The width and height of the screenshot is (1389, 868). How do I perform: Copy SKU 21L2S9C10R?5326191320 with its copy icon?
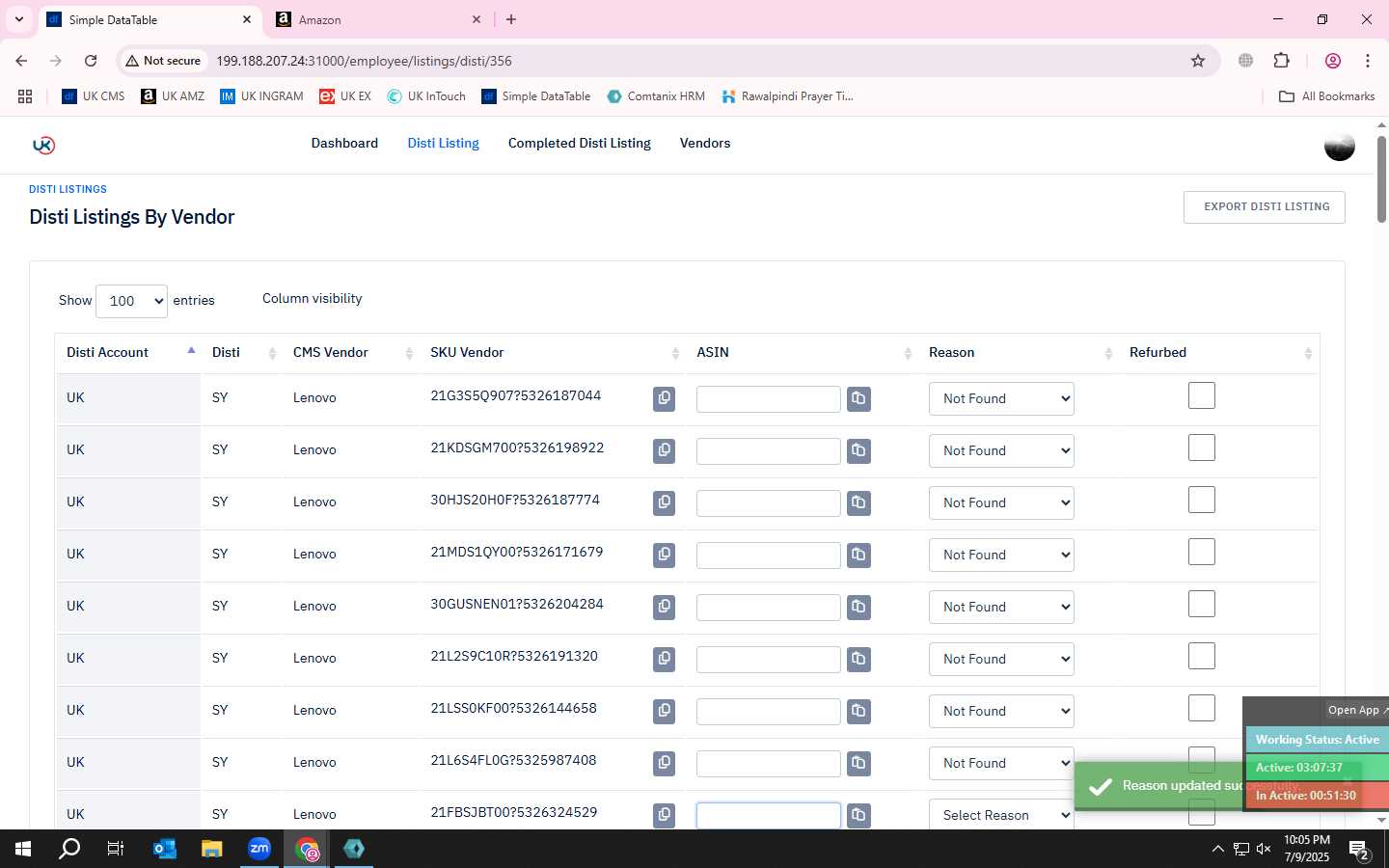coord(664,659)
